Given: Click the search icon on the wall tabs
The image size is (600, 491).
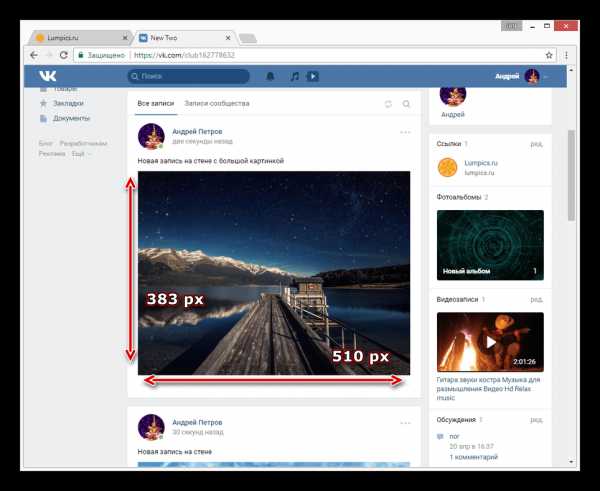Looking at the screenshot, I should coord(406,104).
